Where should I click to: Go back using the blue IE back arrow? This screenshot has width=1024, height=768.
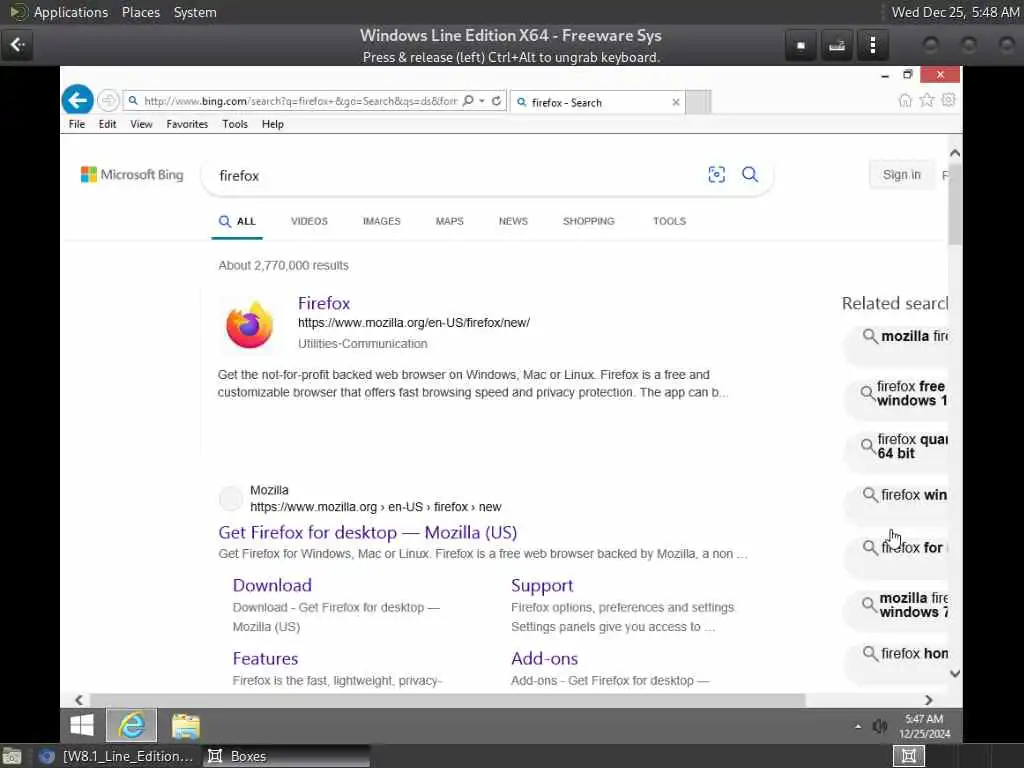(x=78, y=101)
